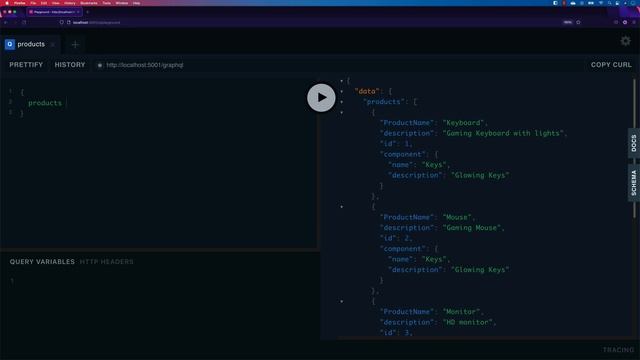Screen dimensions: 640x360
Task: Click the "HD monitor" description value
Action: [467, 322]
